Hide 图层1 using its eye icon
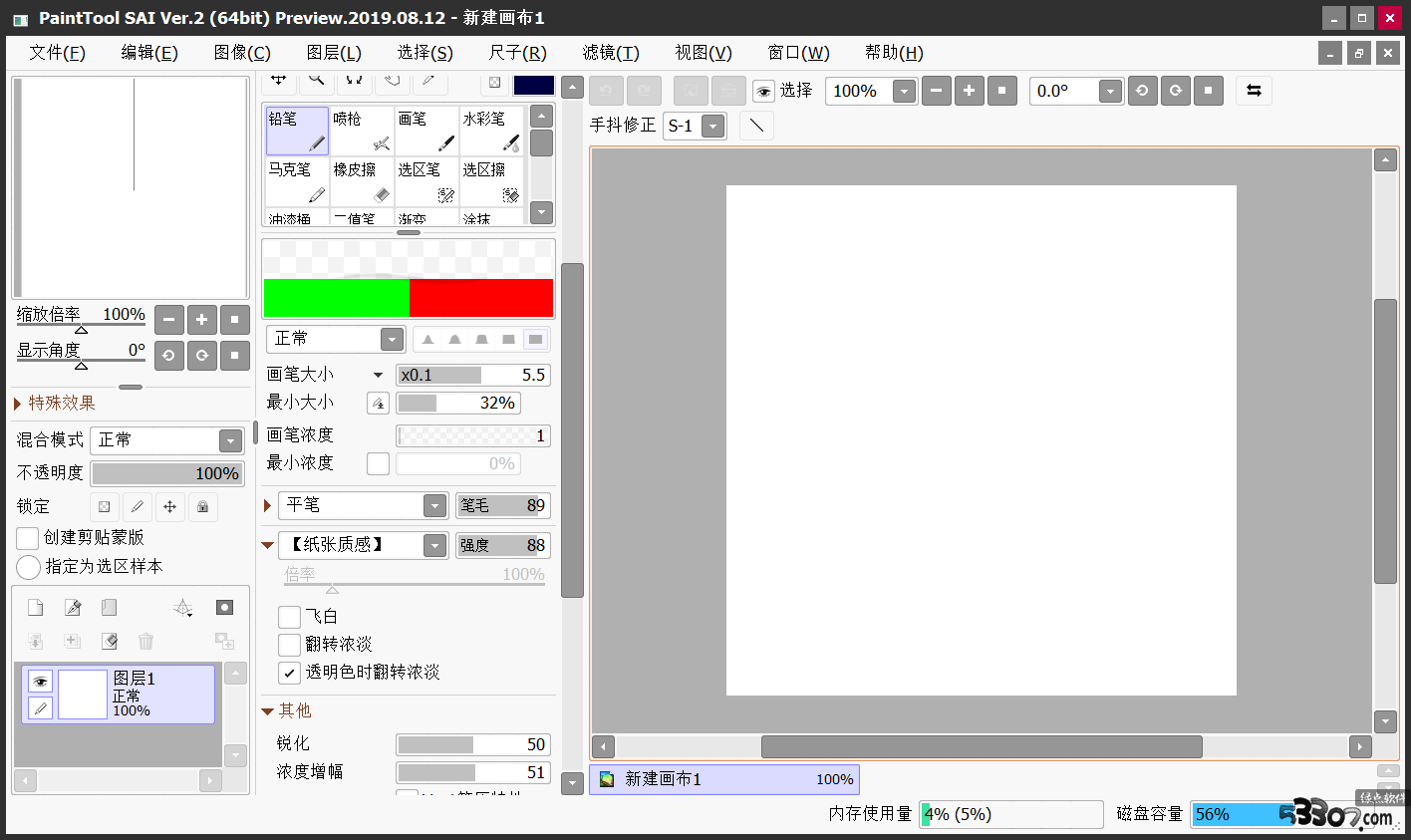Screen dimensions: 1411x840 coord(40,682)
